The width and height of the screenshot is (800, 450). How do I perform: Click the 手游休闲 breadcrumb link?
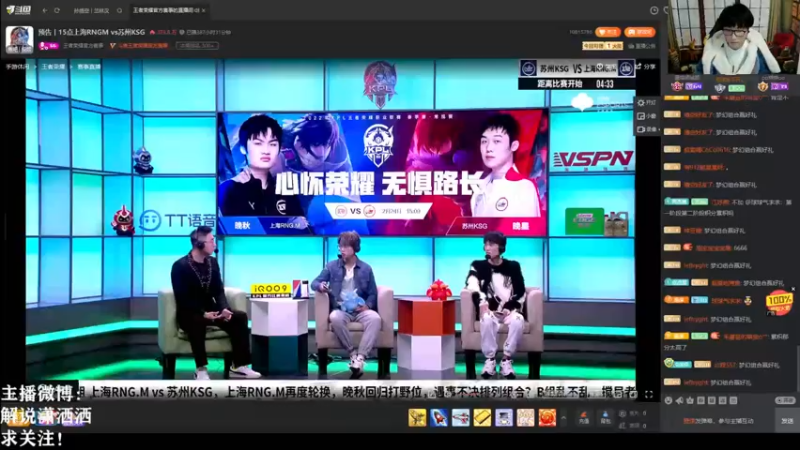[17, 67]
